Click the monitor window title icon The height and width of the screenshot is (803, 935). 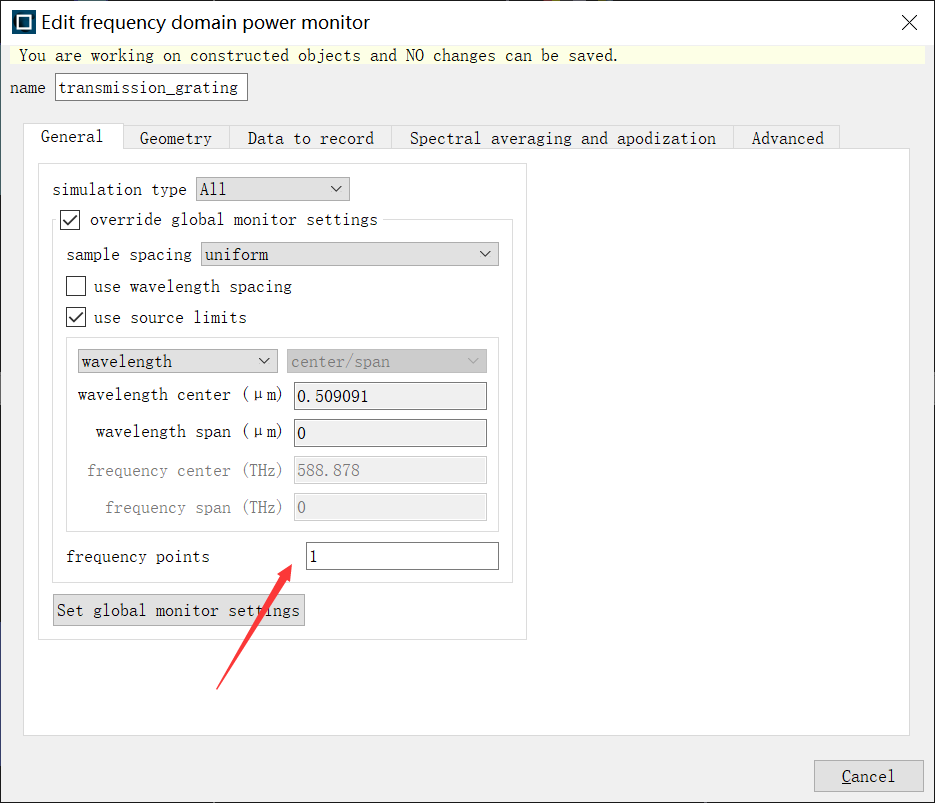(24, 23)
